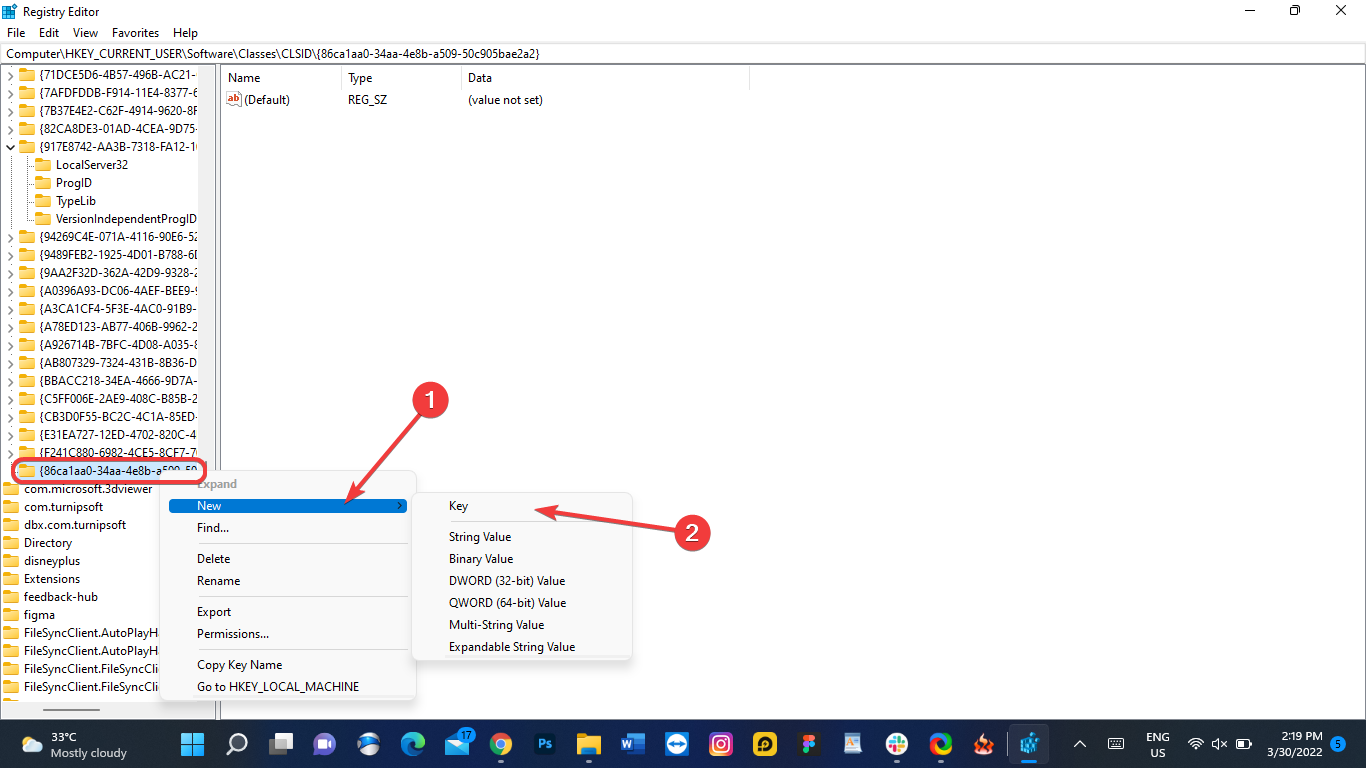Launch Microsoft Edge from the taskbar
This screenshot has height=768, width=1366.
pos(413,744)
